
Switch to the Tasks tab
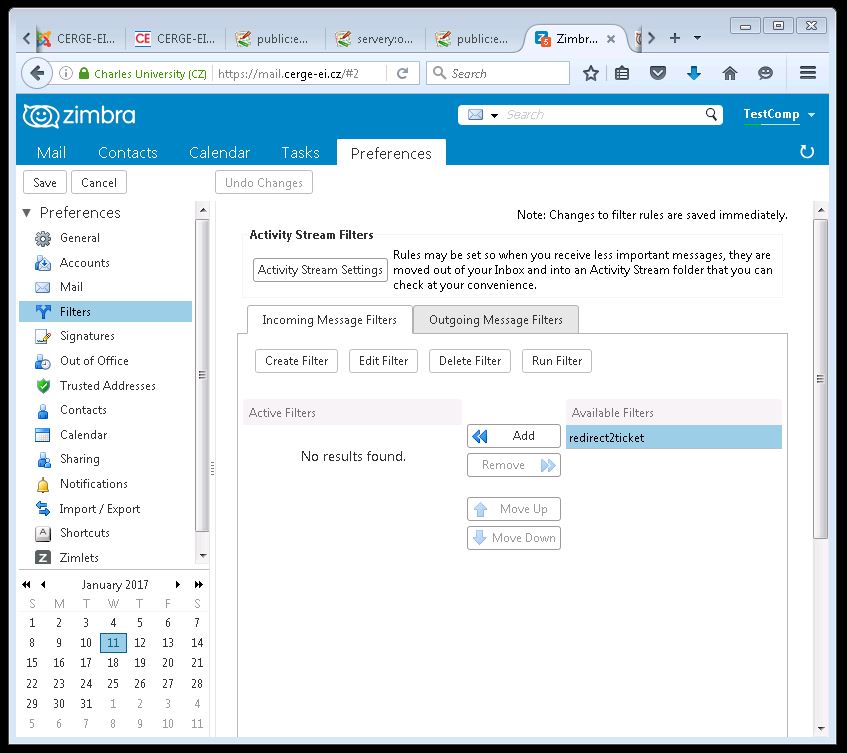coord(300,153)
